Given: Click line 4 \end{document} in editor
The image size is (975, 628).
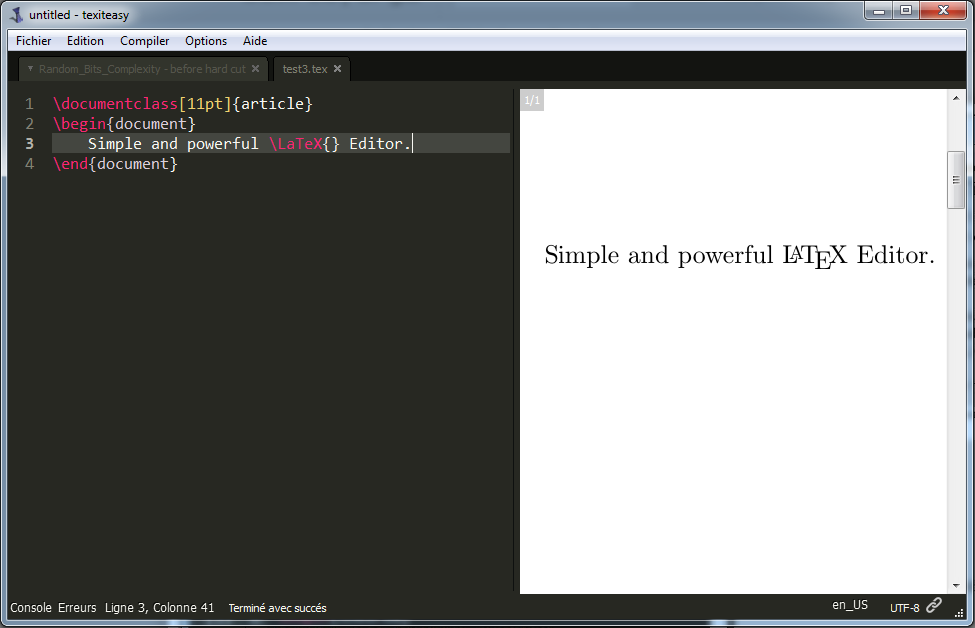Looking at the screenshot, I should 115,164.
